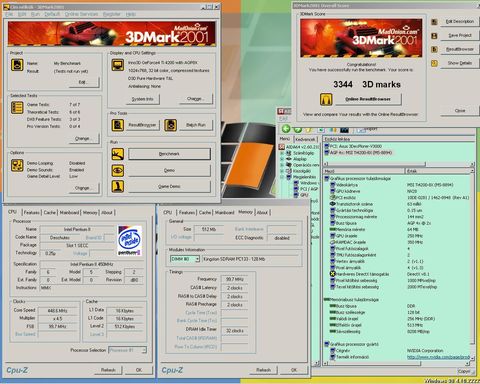Collapse the Megjelenítés node in AIDA tree
The width and height of the screenshot is (480, 384).
tap(282, 177)
